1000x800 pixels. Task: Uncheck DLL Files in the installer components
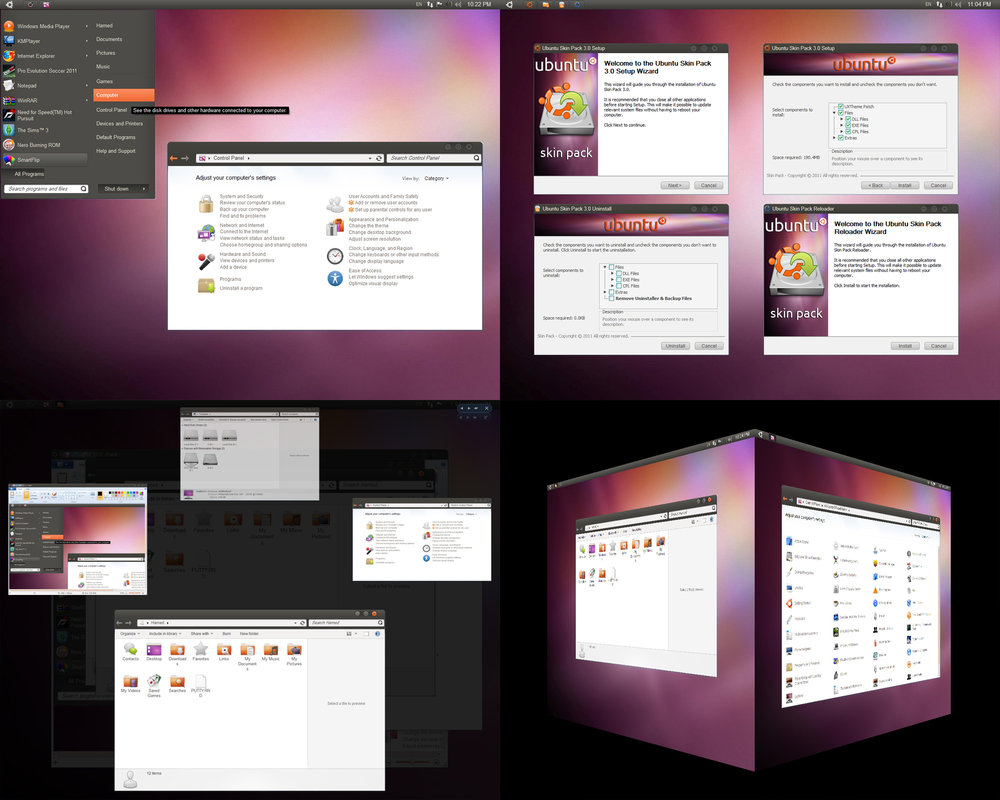(x=849, y=120)
